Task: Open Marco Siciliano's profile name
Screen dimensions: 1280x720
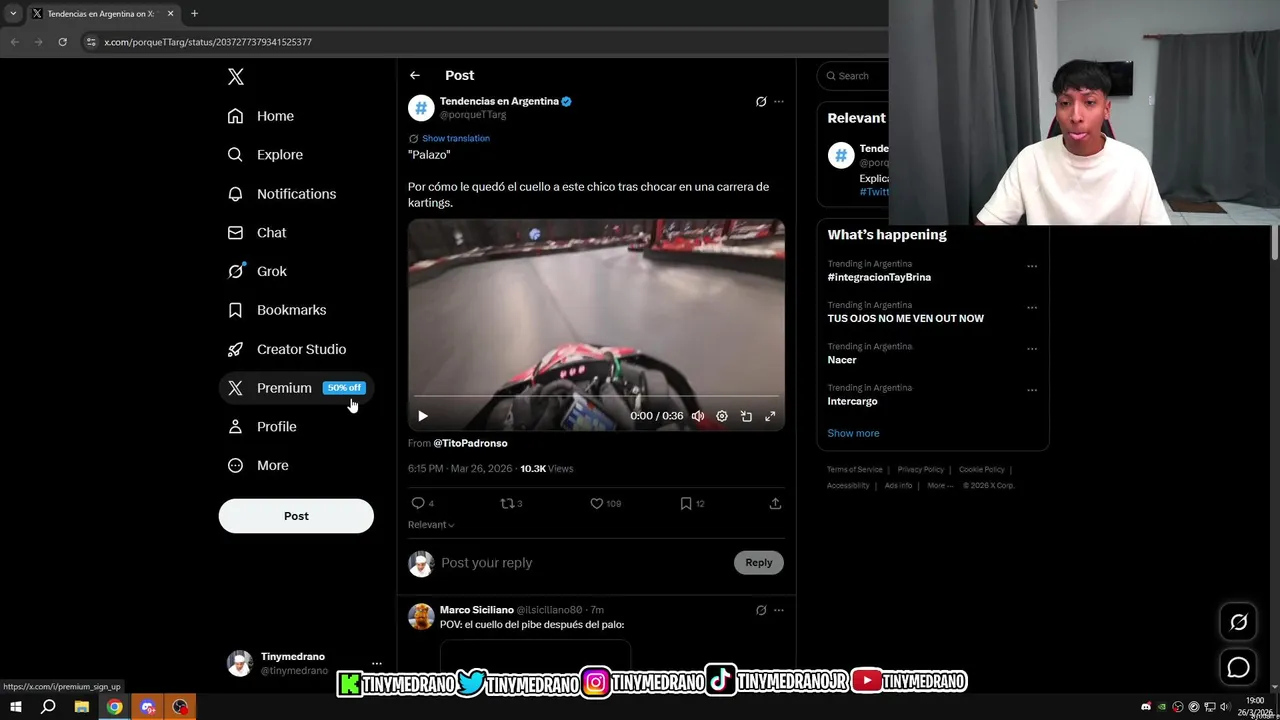Action: coord(477,610)
